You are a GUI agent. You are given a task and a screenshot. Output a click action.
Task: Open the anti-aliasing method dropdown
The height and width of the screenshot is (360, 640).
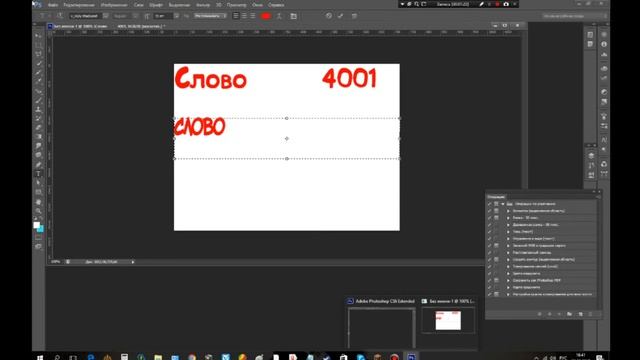(211, 16)
